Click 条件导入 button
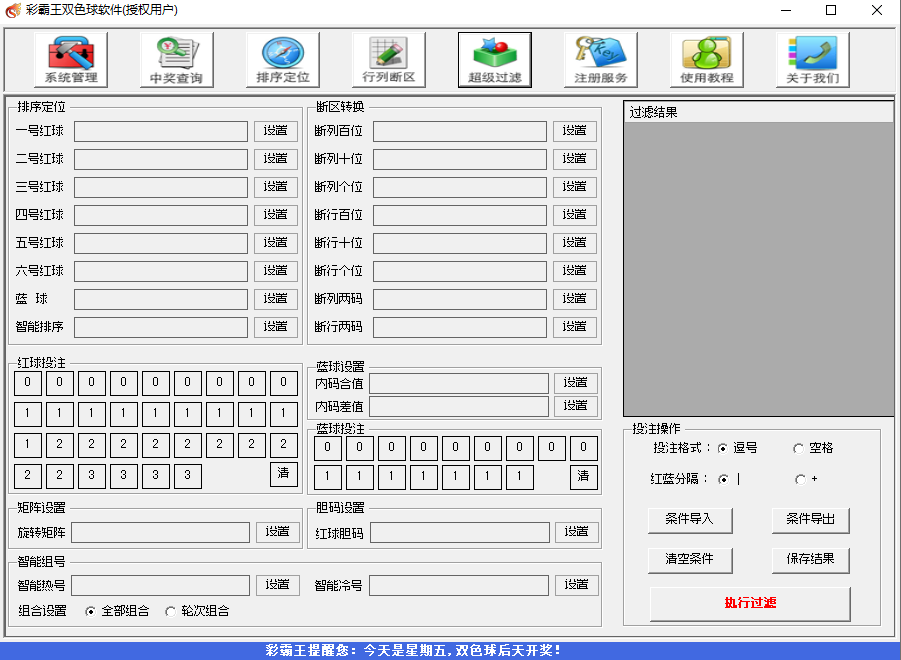901x660 pixels. point(690,520)
